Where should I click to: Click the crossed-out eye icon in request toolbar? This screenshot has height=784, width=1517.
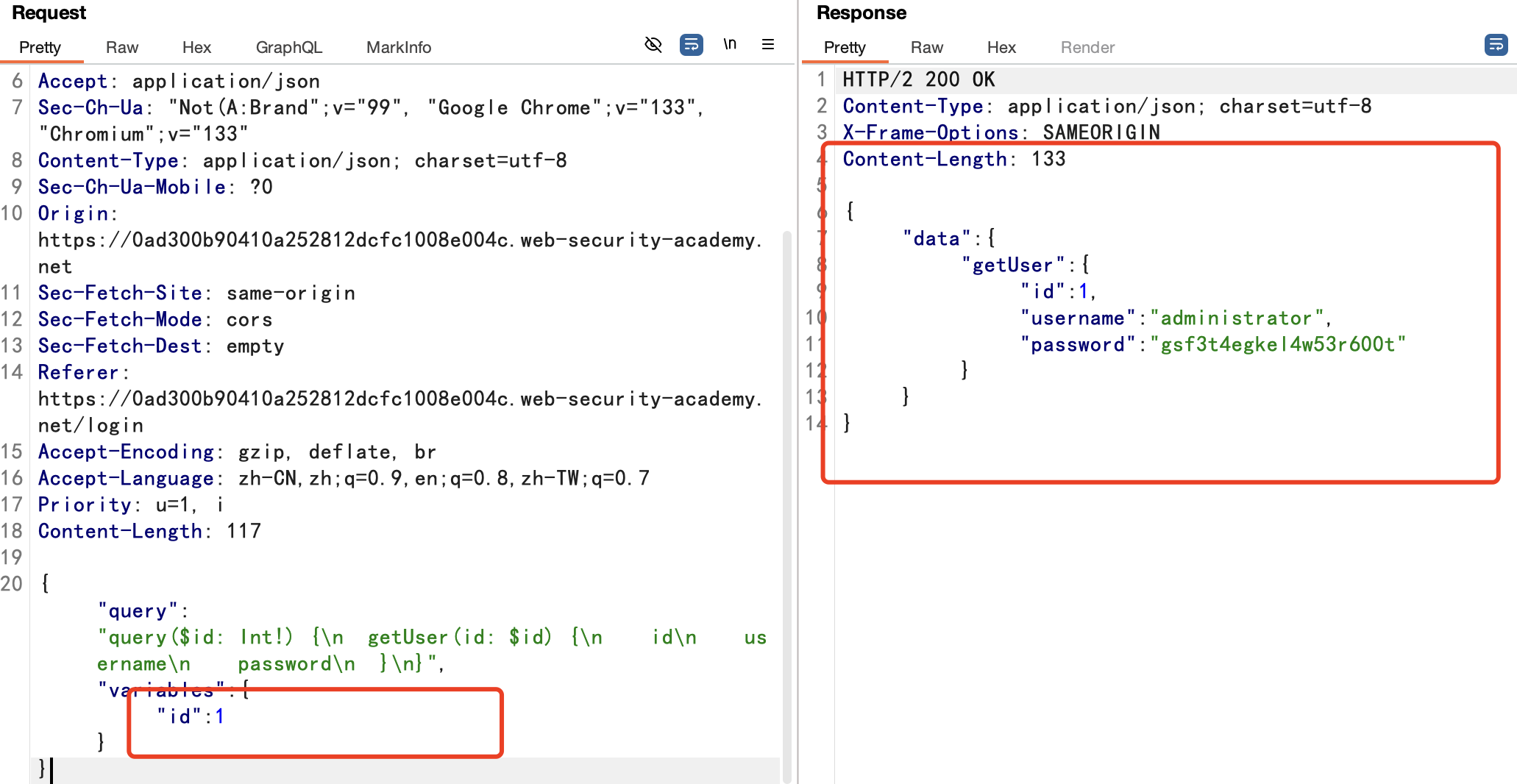point(653,45)
